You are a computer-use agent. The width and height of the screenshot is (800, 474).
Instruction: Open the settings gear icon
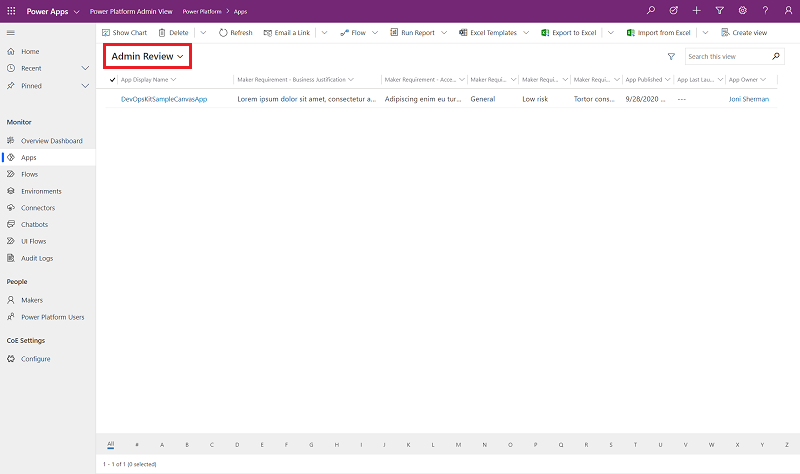[x=741, y=10]
